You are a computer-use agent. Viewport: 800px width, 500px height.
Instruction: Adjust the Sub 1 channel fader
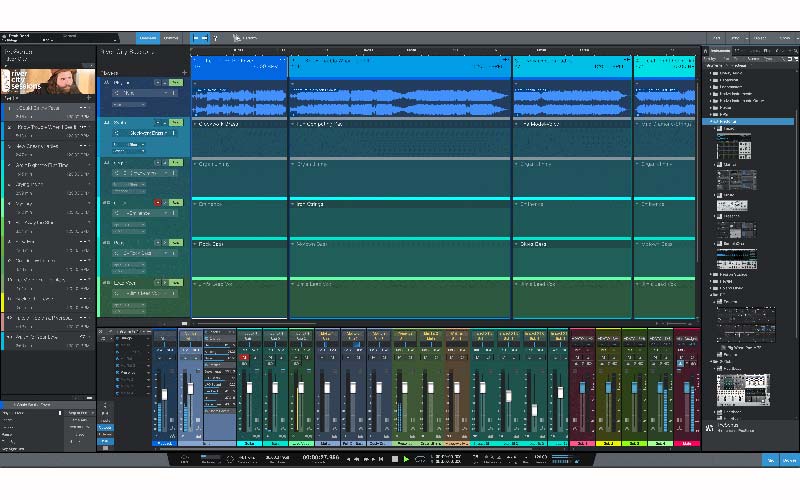(x=582, y=388)
